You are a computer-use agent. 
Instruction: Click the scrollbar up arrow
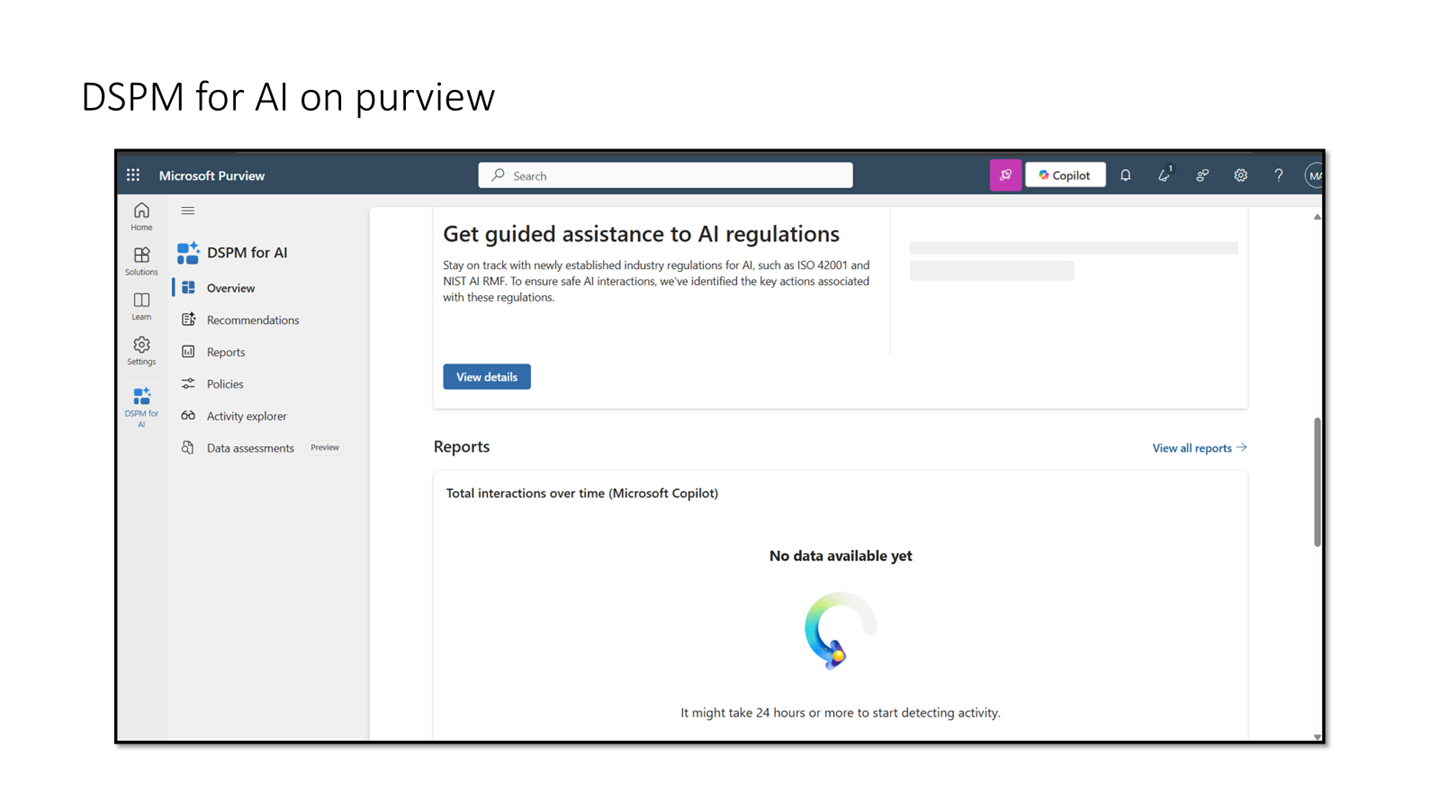[x=1317, y=216]
